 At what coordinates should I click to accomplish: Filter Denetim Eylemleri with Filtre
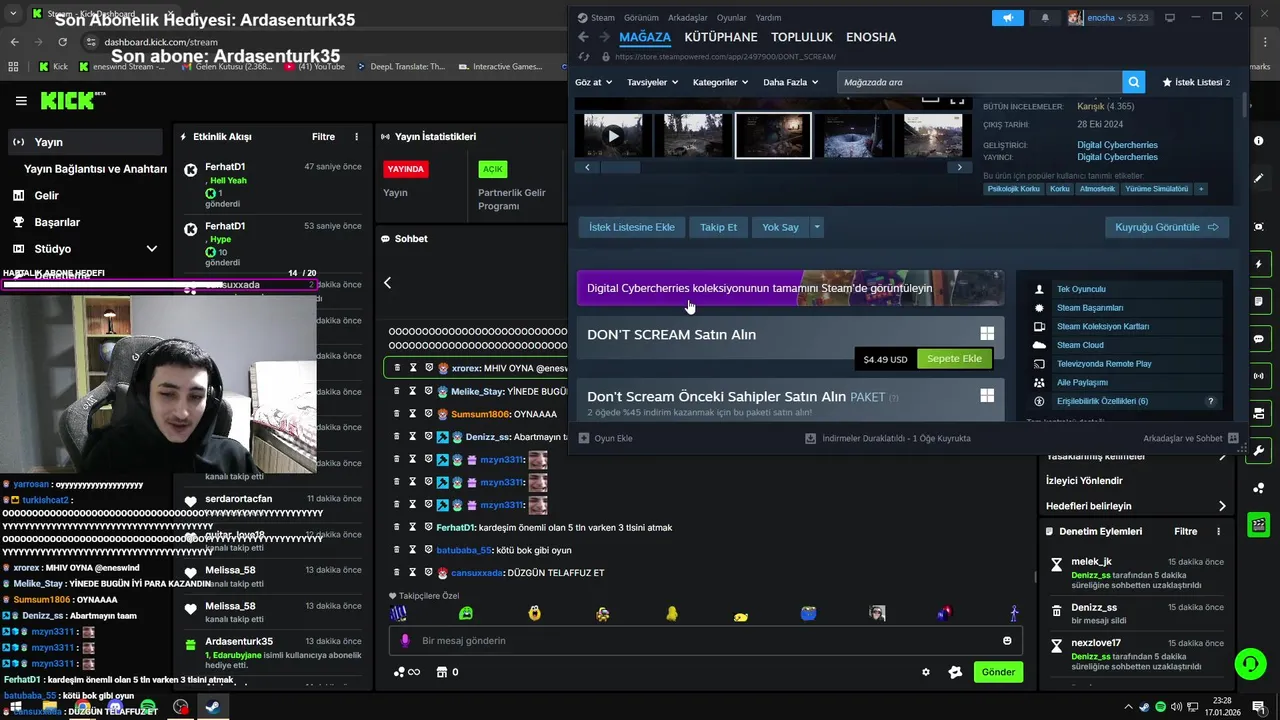click(x=1185, y=532)
